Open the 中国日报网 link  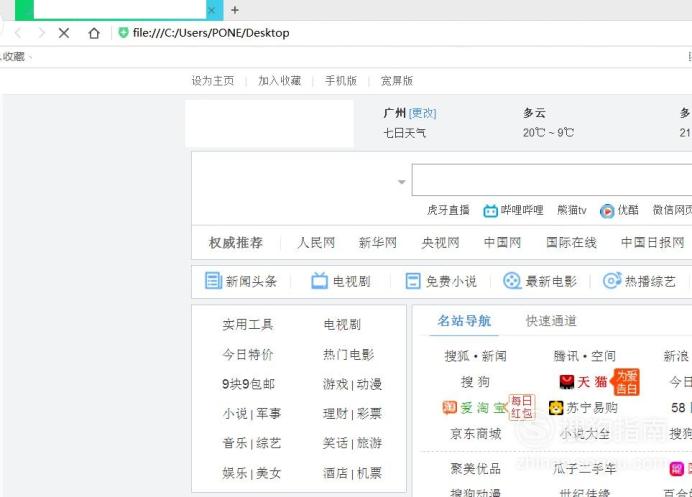coord(653,243)
